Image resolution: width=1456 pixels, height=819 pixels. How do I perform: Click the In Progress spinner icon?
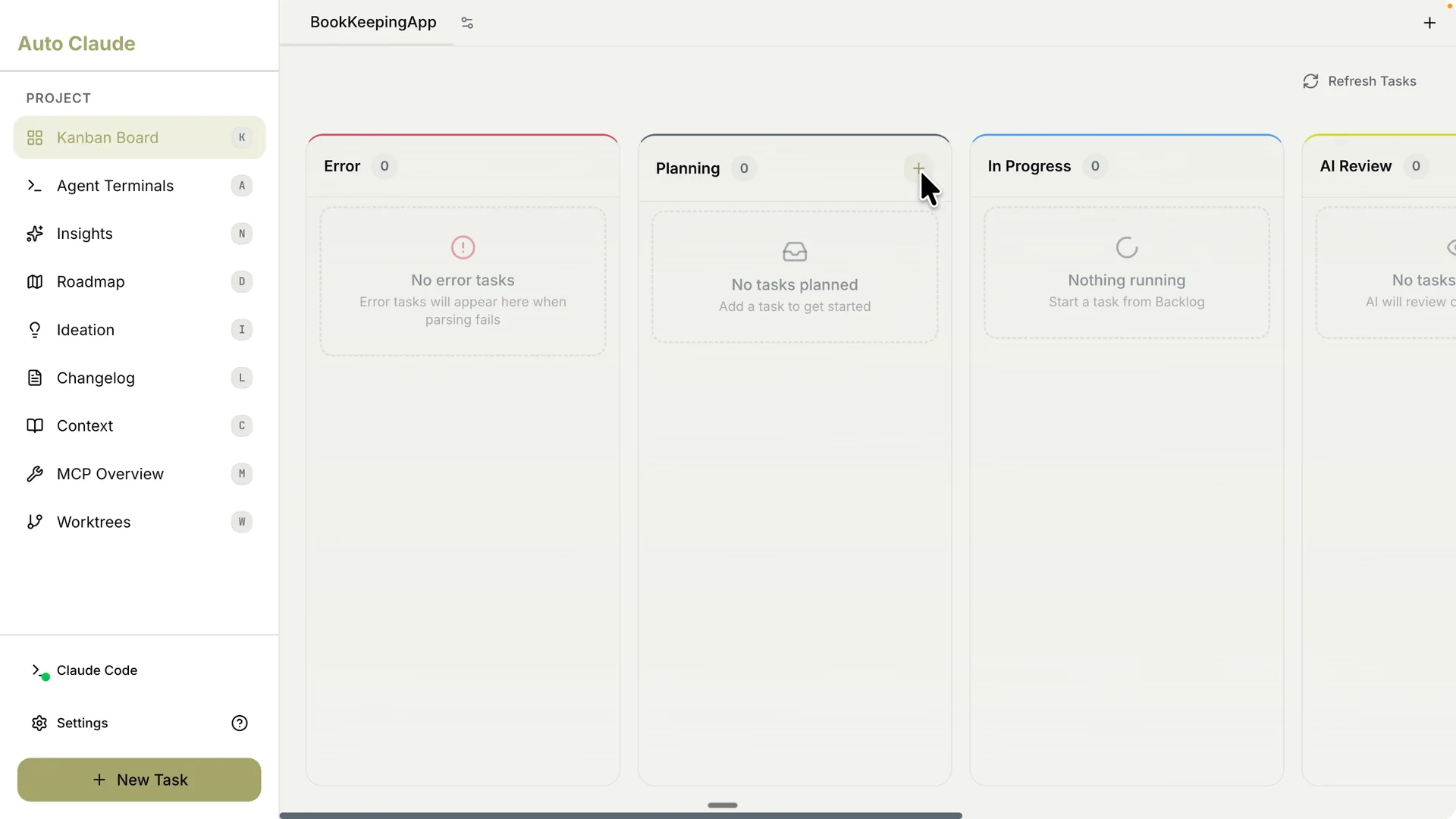(x=1127, y=247)
